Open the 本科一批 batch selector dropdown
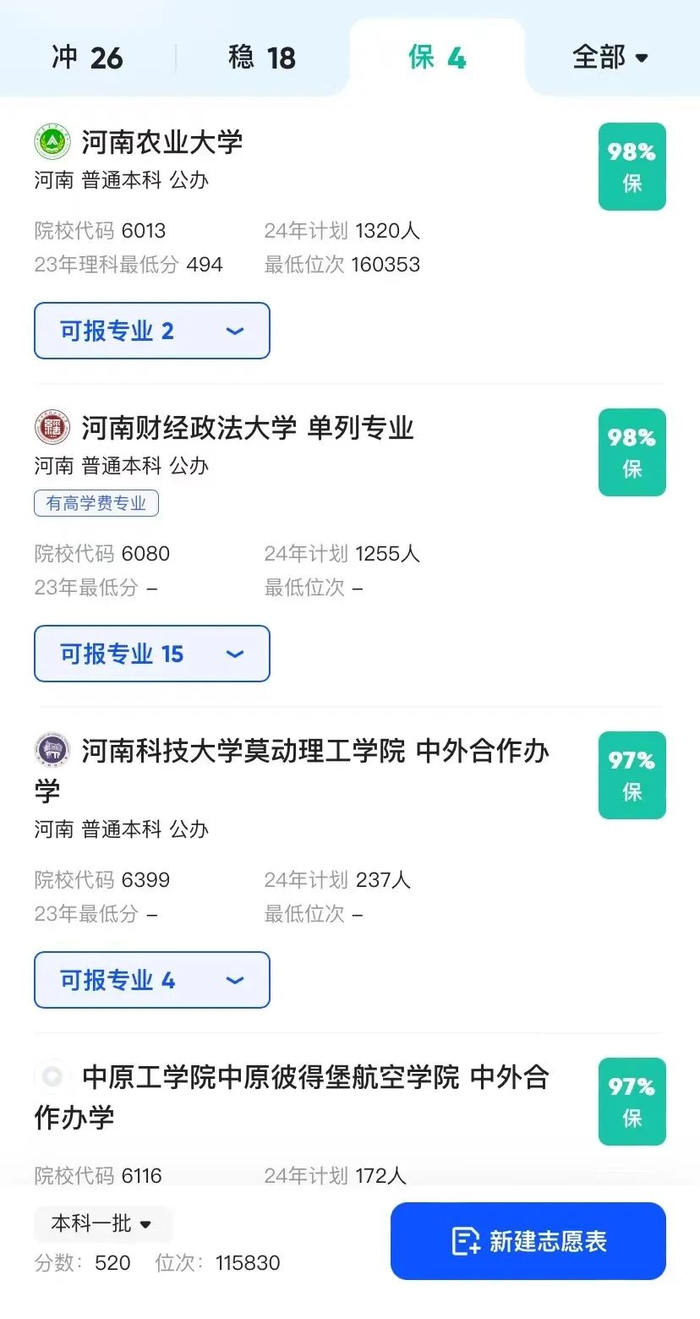 click(101, 1223)
